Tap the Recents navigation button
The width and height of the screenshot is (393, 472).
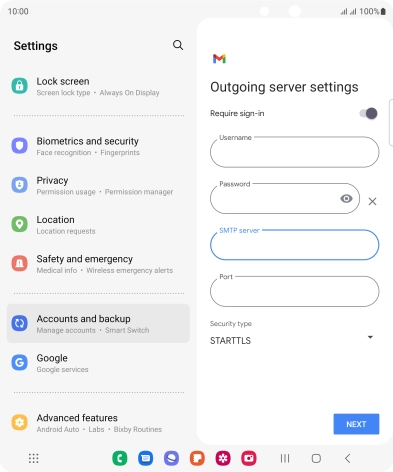click(285, 458)
